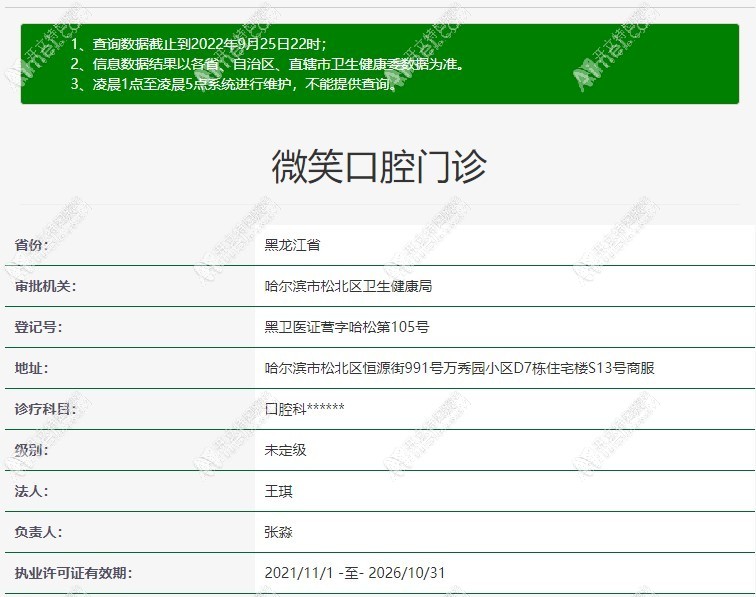Image resolution: width=756 pixels, height=597 pixels.
Task: Click the 审批机关 row label
Action: [45, 286]
